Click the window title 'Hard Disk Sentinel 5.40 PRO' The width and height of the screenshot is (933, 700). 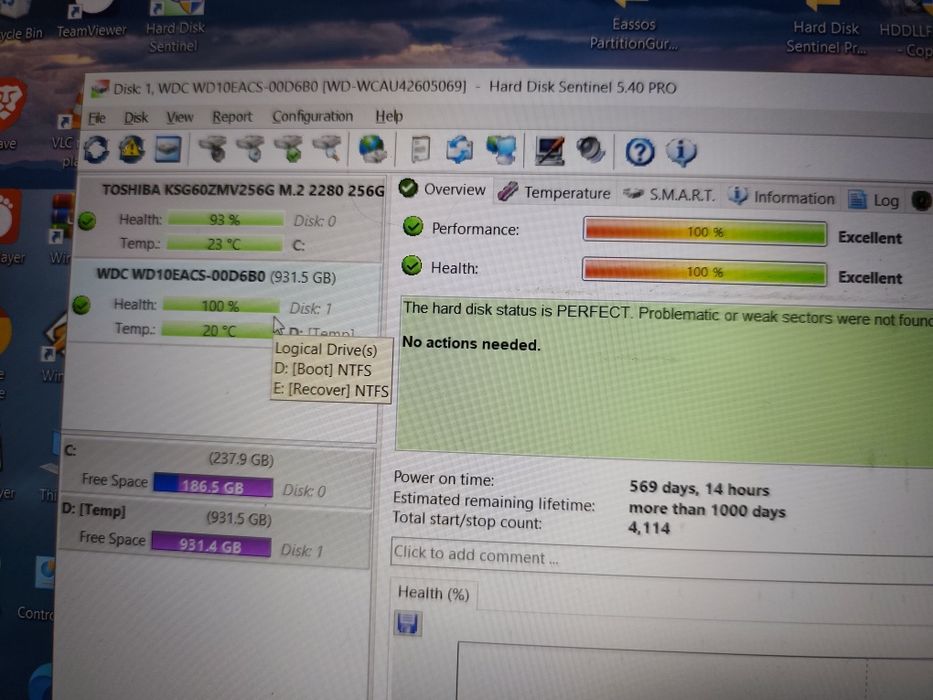583,87
